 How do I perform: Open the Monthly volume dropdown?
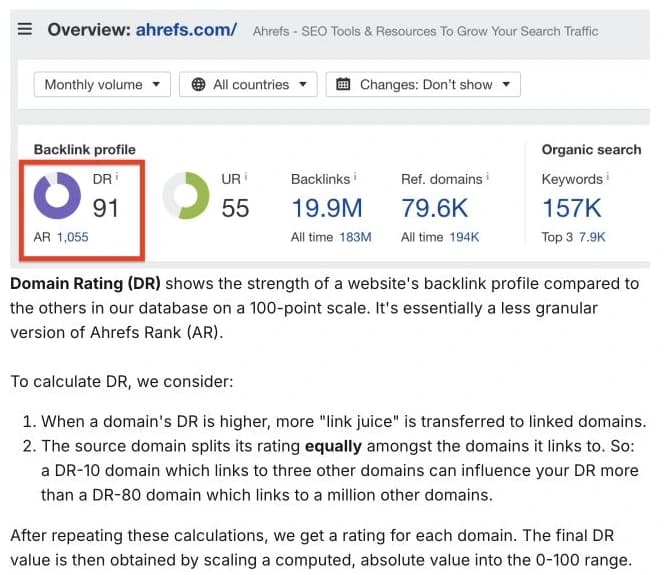point(102,84)
